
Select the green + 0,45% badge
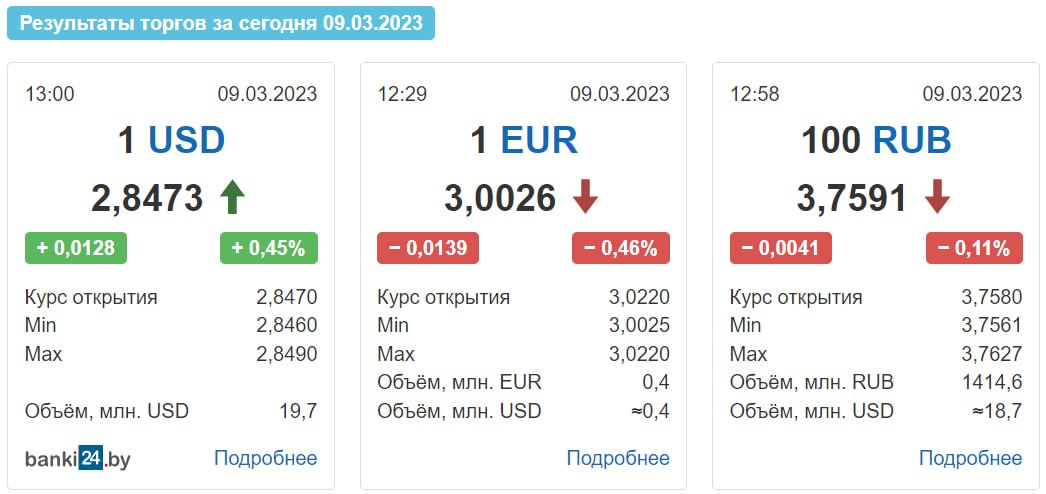click(x=269, y=248)
